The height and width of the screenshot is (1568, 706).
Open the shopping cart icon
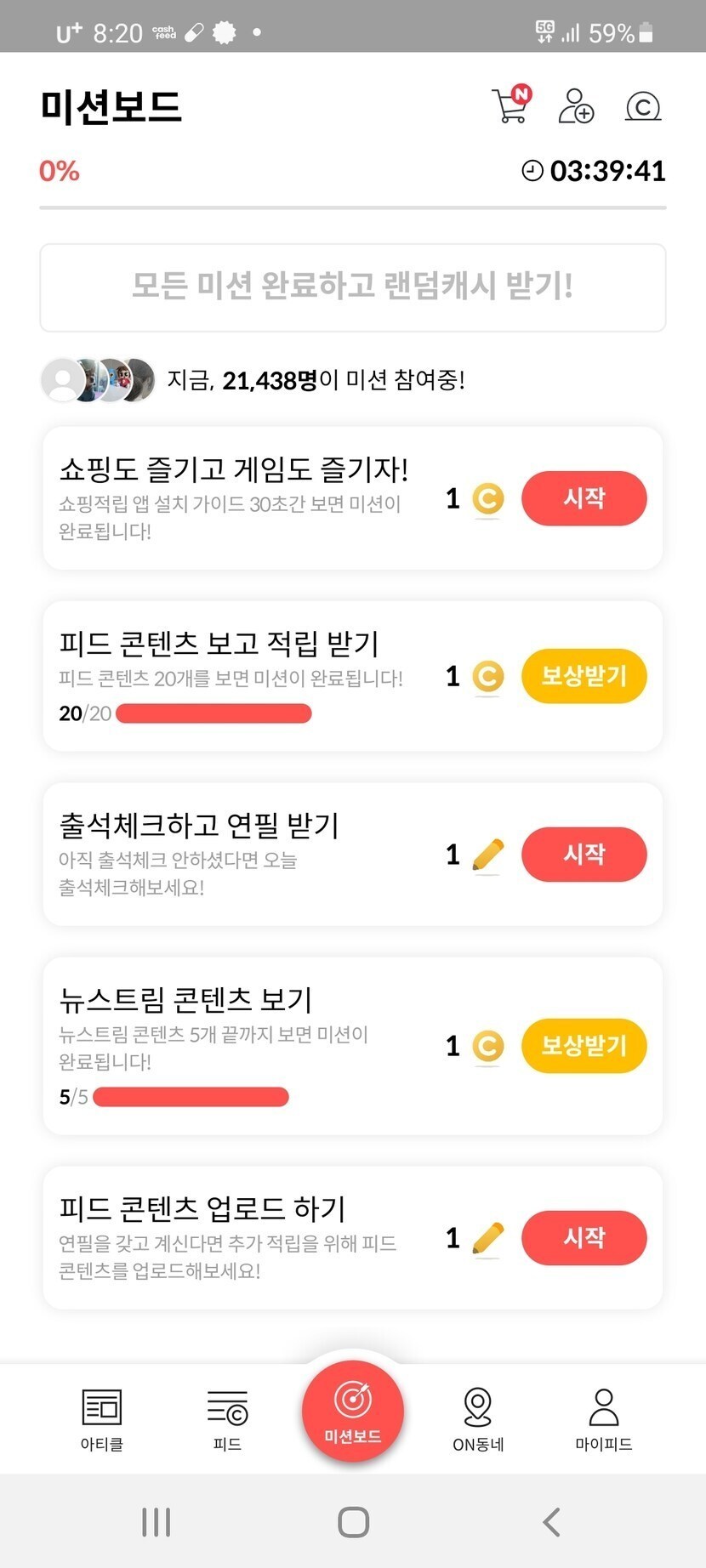click(510, 106)
